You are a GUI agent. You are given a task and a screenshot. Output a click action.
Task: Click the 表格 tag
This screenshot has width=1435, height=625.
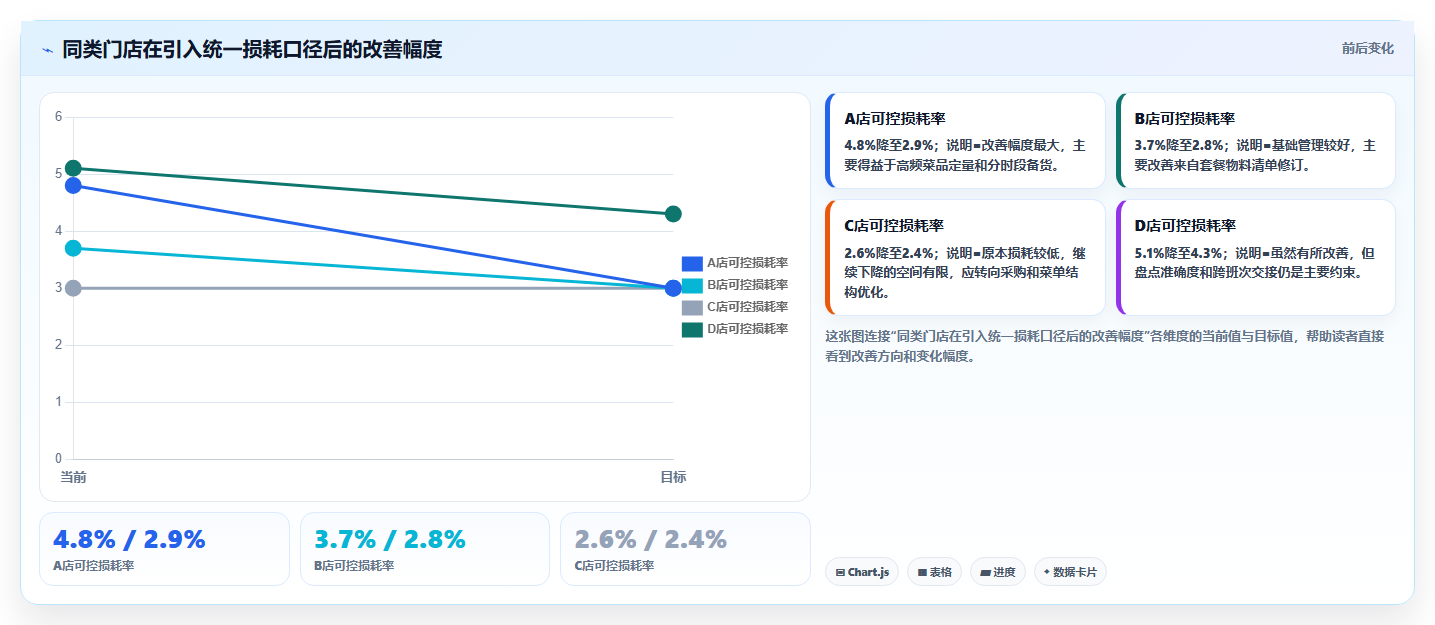click(x=935, y=572)
